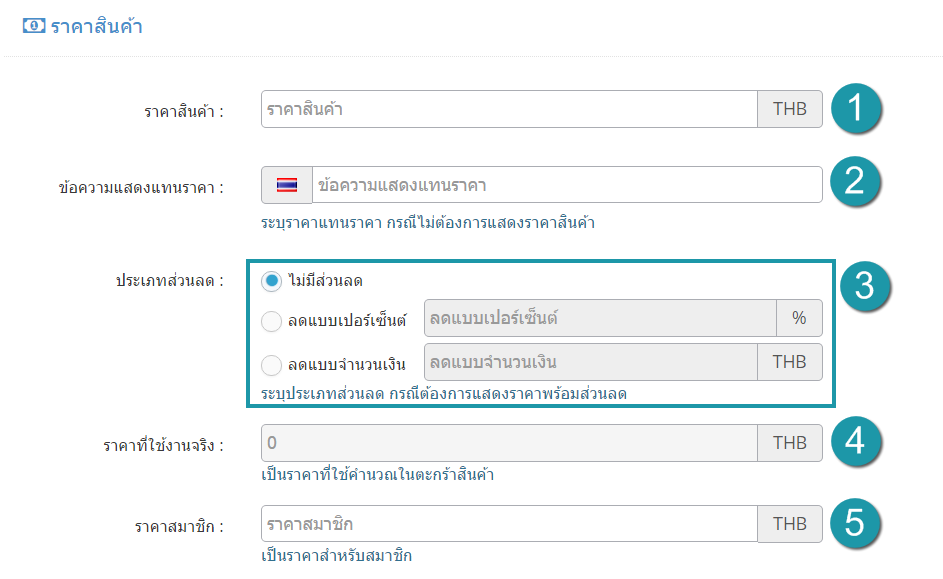Click the numbered circle 5 badge

click(855, 523)
